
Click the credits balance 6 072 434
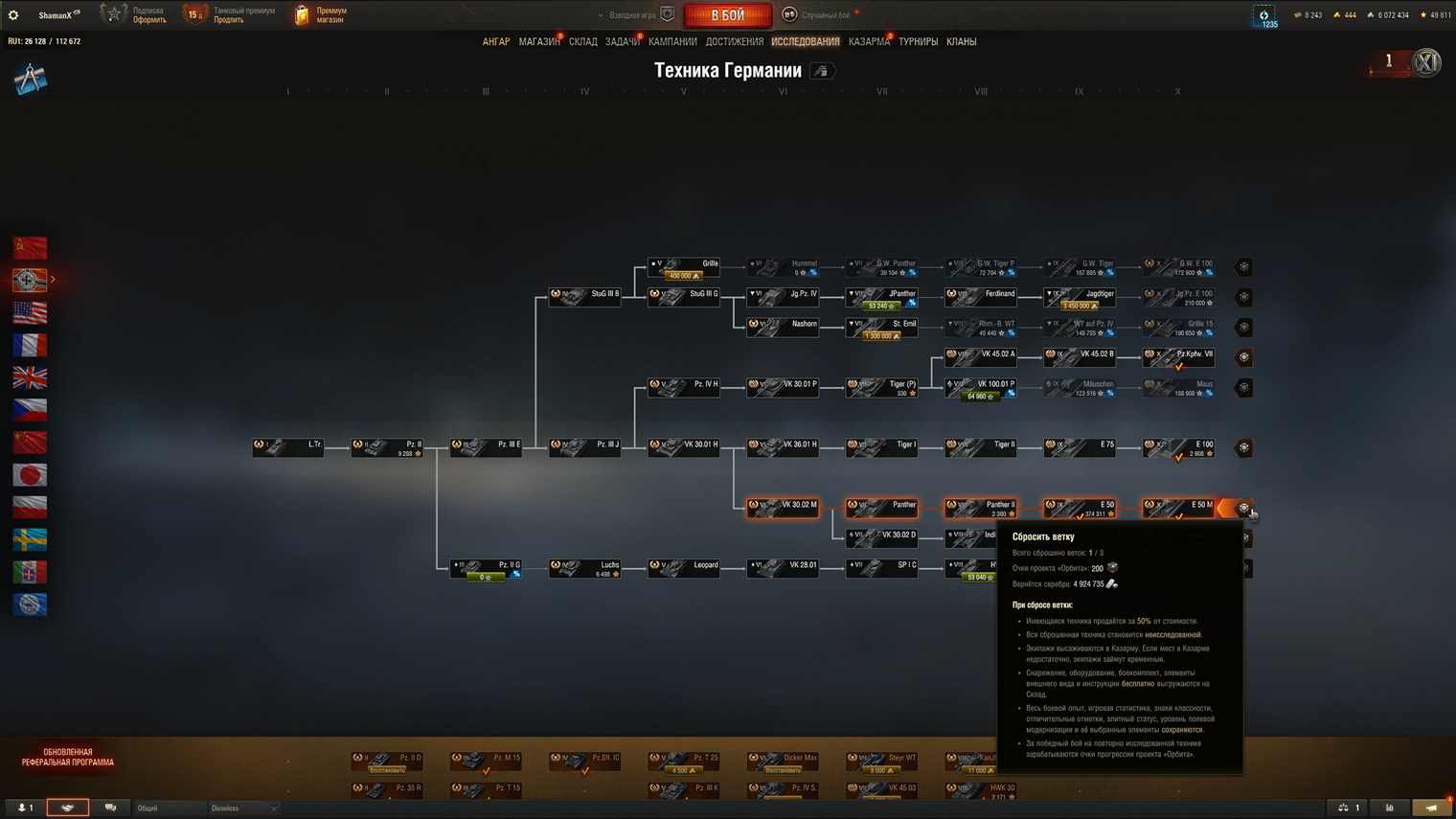[x=1387, y=15]
